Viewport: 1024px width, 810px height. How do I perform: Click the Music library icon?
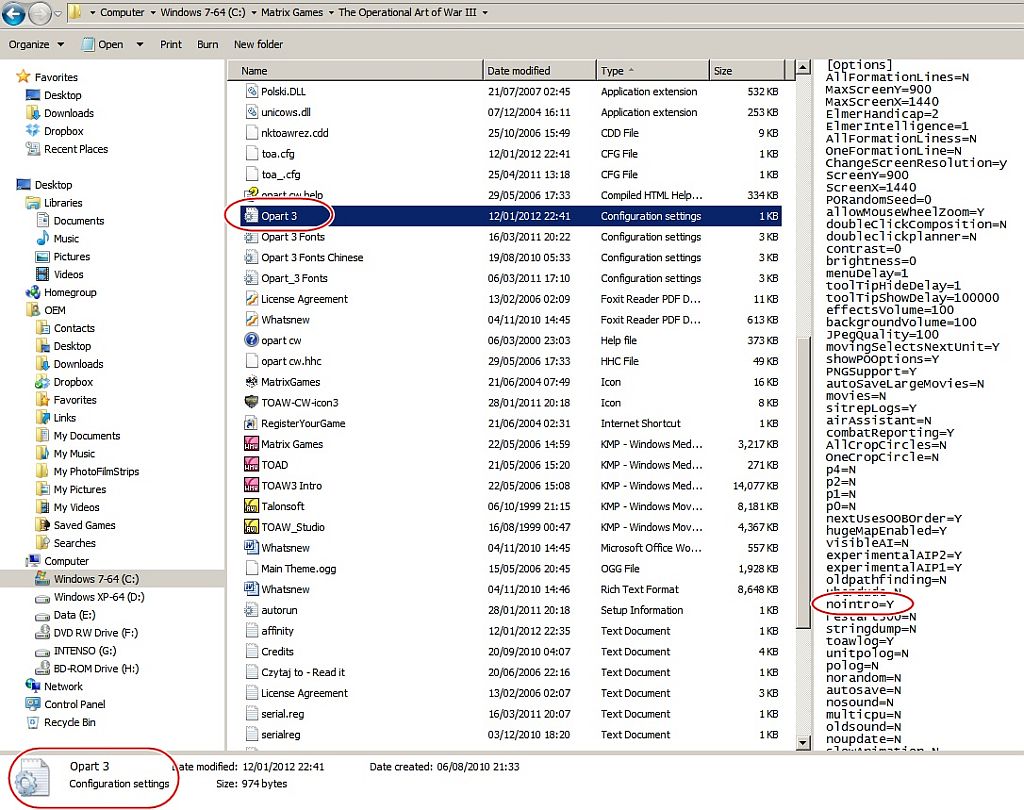pyautogui.click(x=42, y=238)
